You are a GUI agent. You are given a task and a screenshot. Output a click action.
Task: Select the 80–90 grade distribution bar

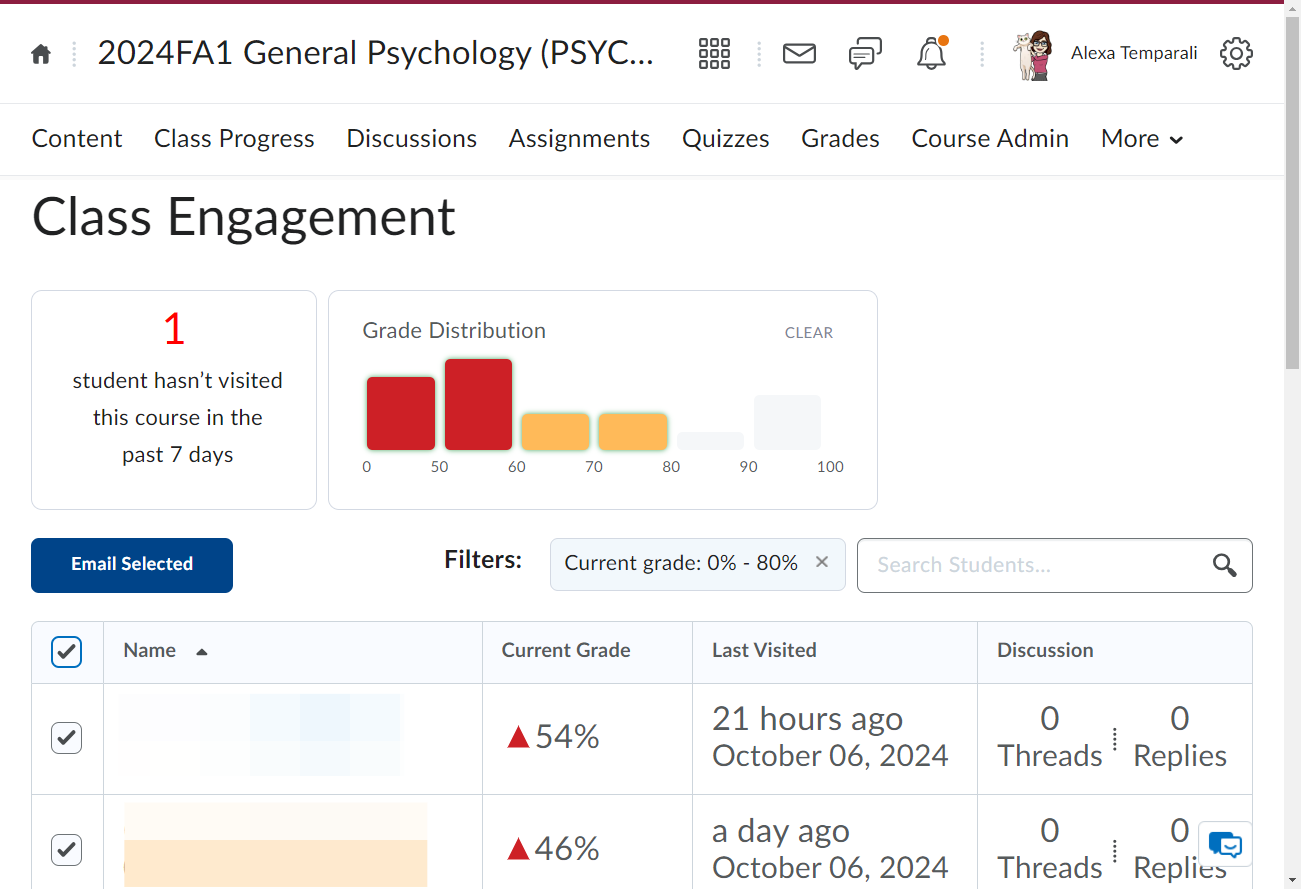[710, 441]
